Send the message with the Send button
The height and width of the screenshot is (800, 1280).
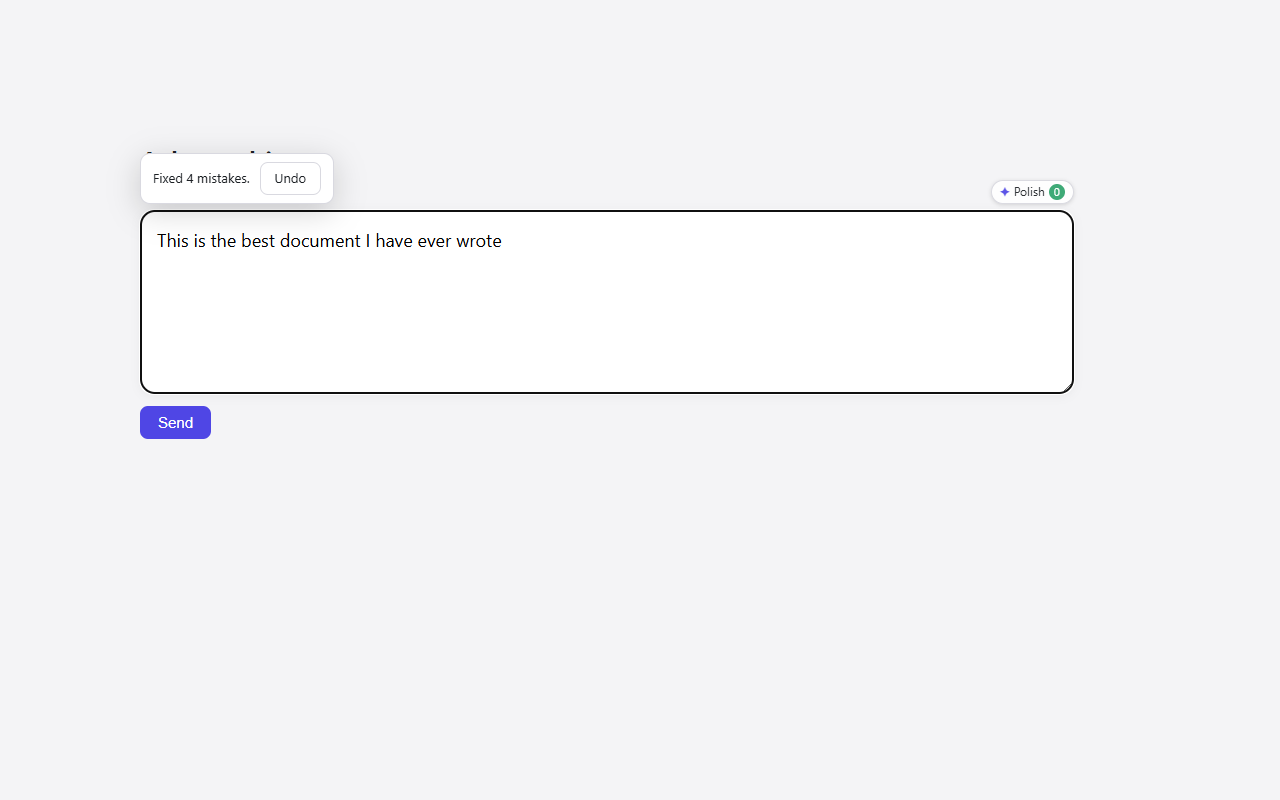click(175, 422)
